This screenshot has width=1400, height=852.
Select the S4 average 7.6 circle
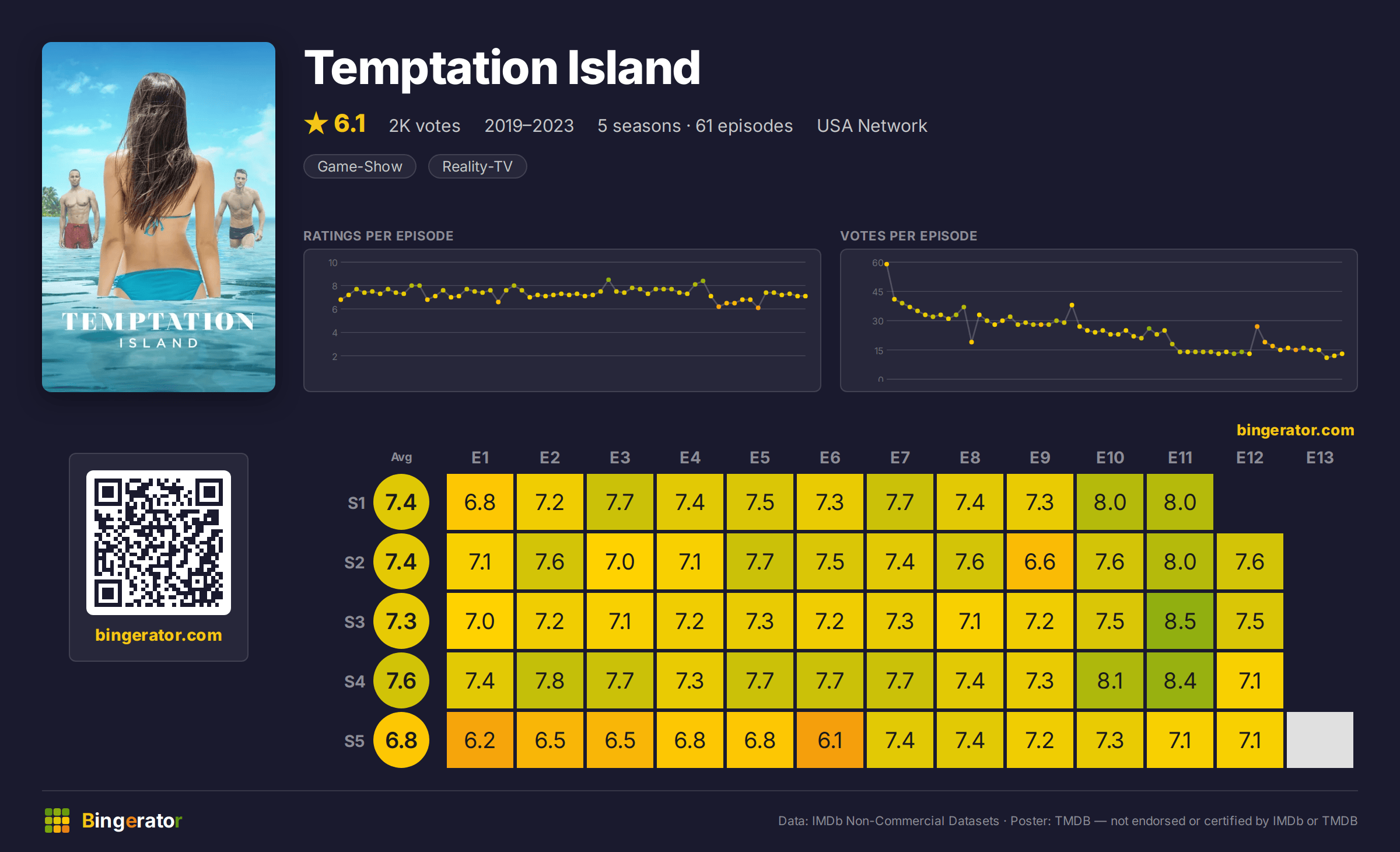[401, 681]
